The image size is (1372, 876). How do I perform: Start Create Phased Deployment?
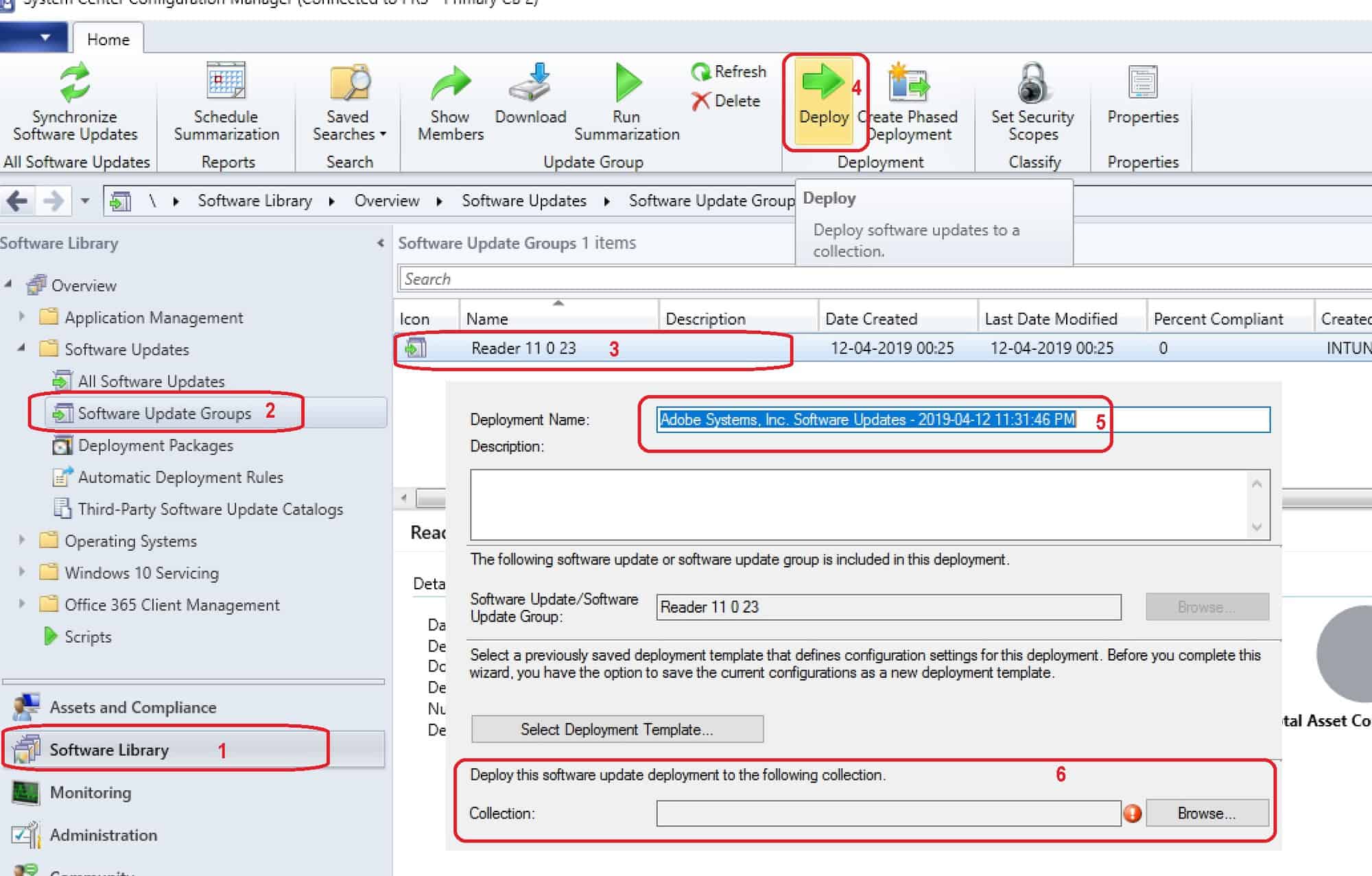[x=907, y=84]
